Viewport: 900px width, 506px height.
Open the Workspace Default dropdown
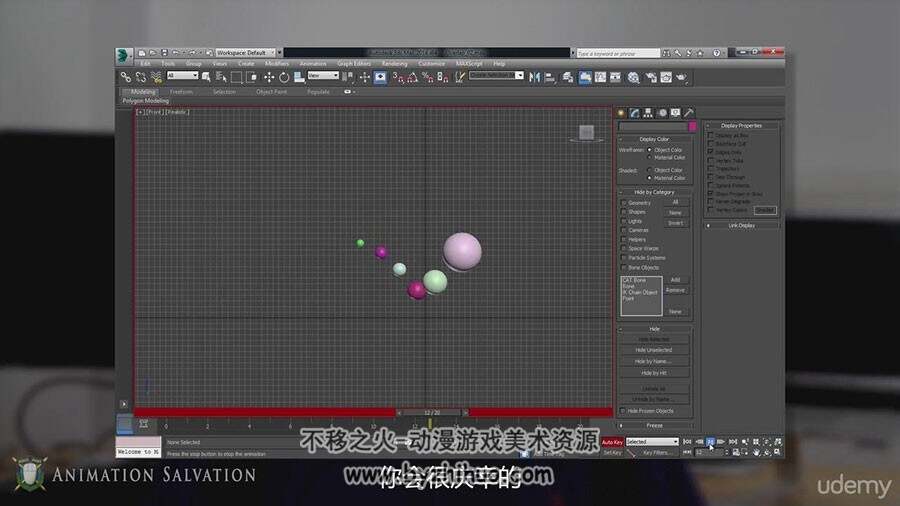[x=245, y=53]
